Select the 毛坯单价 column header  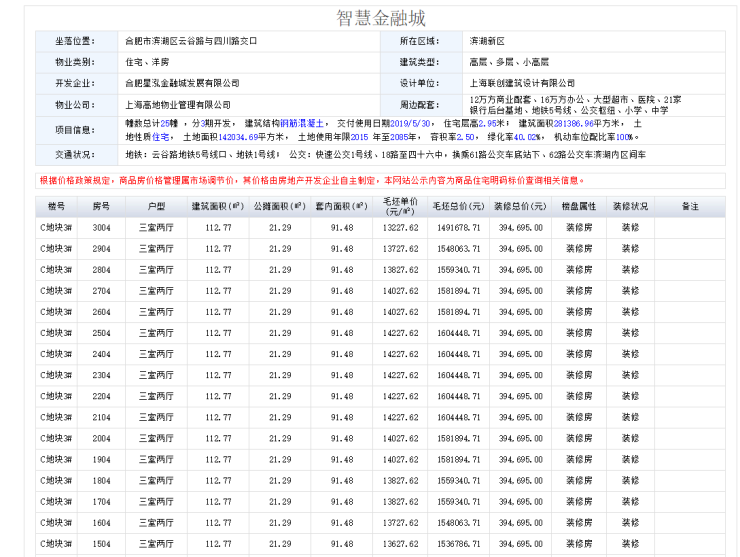tap(400, 206)
